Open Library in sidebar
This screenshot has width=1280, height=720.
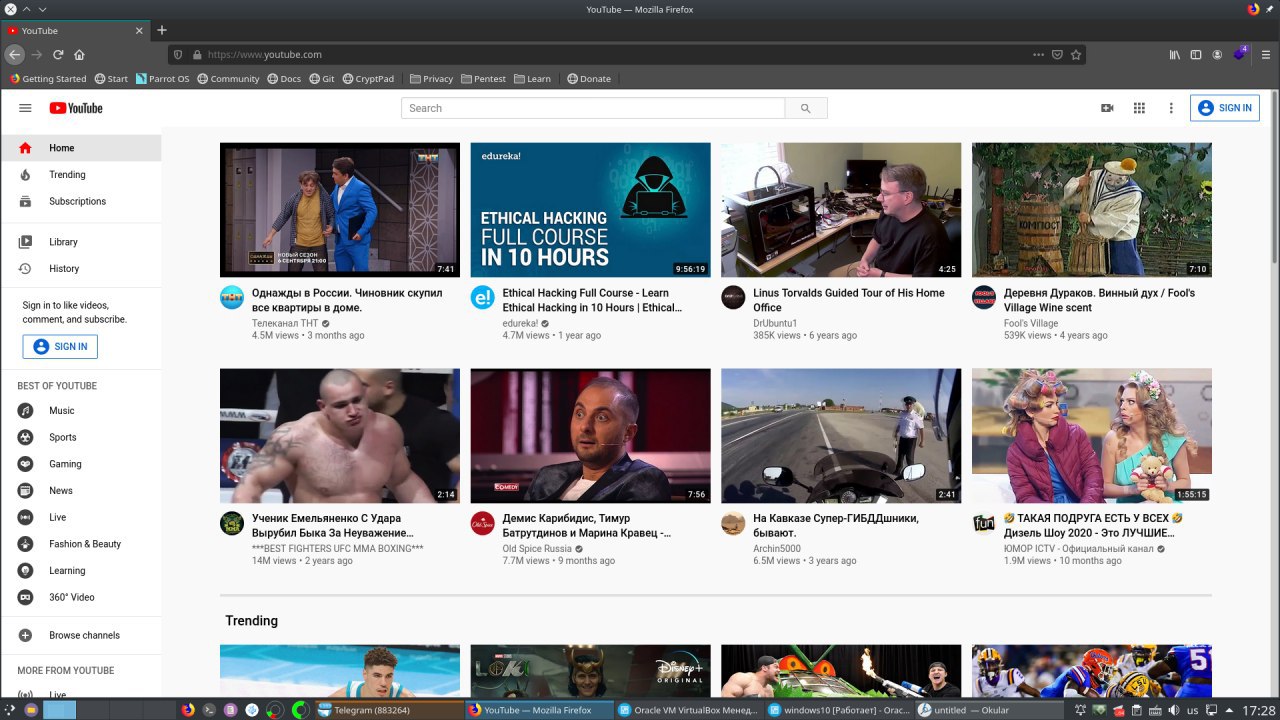coord(81,242)
